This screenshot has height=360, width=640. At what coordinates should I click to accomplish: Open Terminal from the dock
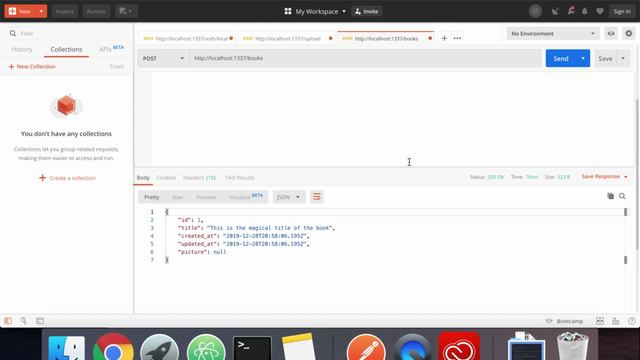252,349
